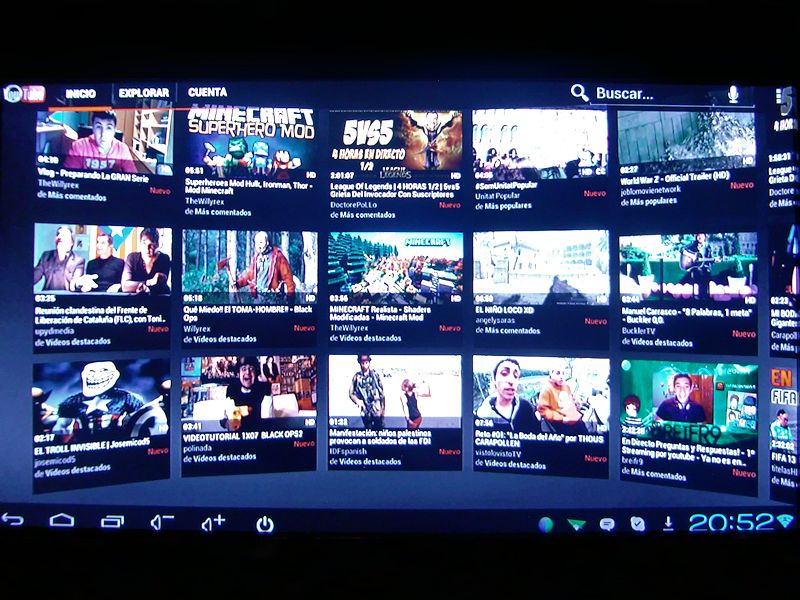Click channel name 'angelysaras'
The image size is (800, 600).
point(495,320)
